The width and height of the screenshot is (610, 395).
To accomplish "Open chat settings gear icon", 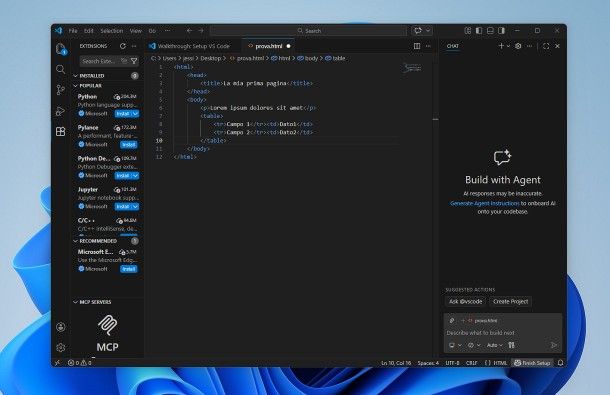I will [x=518, y=46].
